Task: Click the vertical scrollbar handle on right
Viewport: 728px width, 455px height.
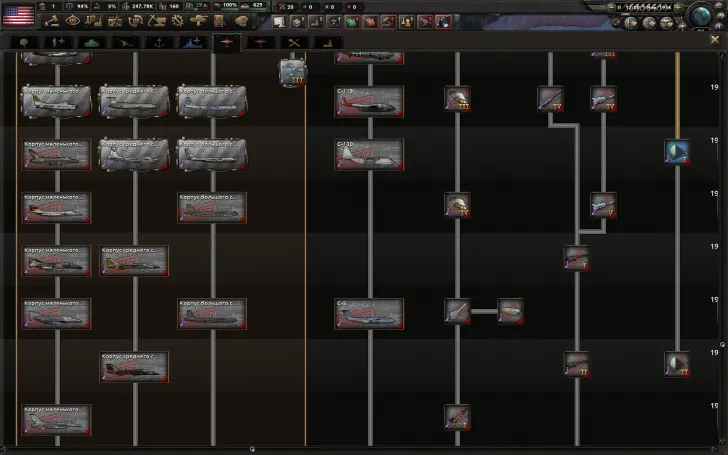Action: [722, 344]
